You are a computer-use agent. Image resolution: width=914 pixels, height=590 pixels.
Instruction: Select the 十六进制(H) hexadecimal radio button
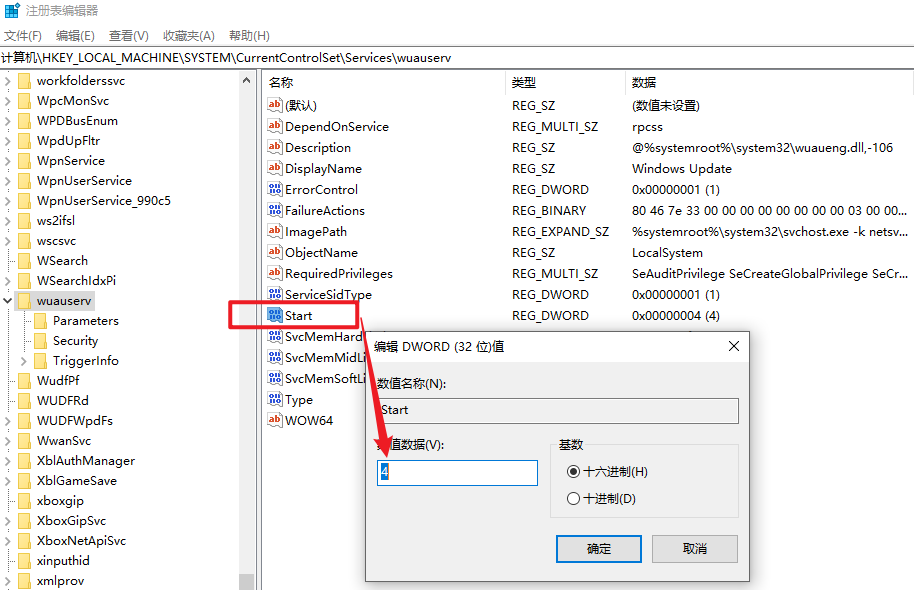pyautogui.click(x=574, y=472)
